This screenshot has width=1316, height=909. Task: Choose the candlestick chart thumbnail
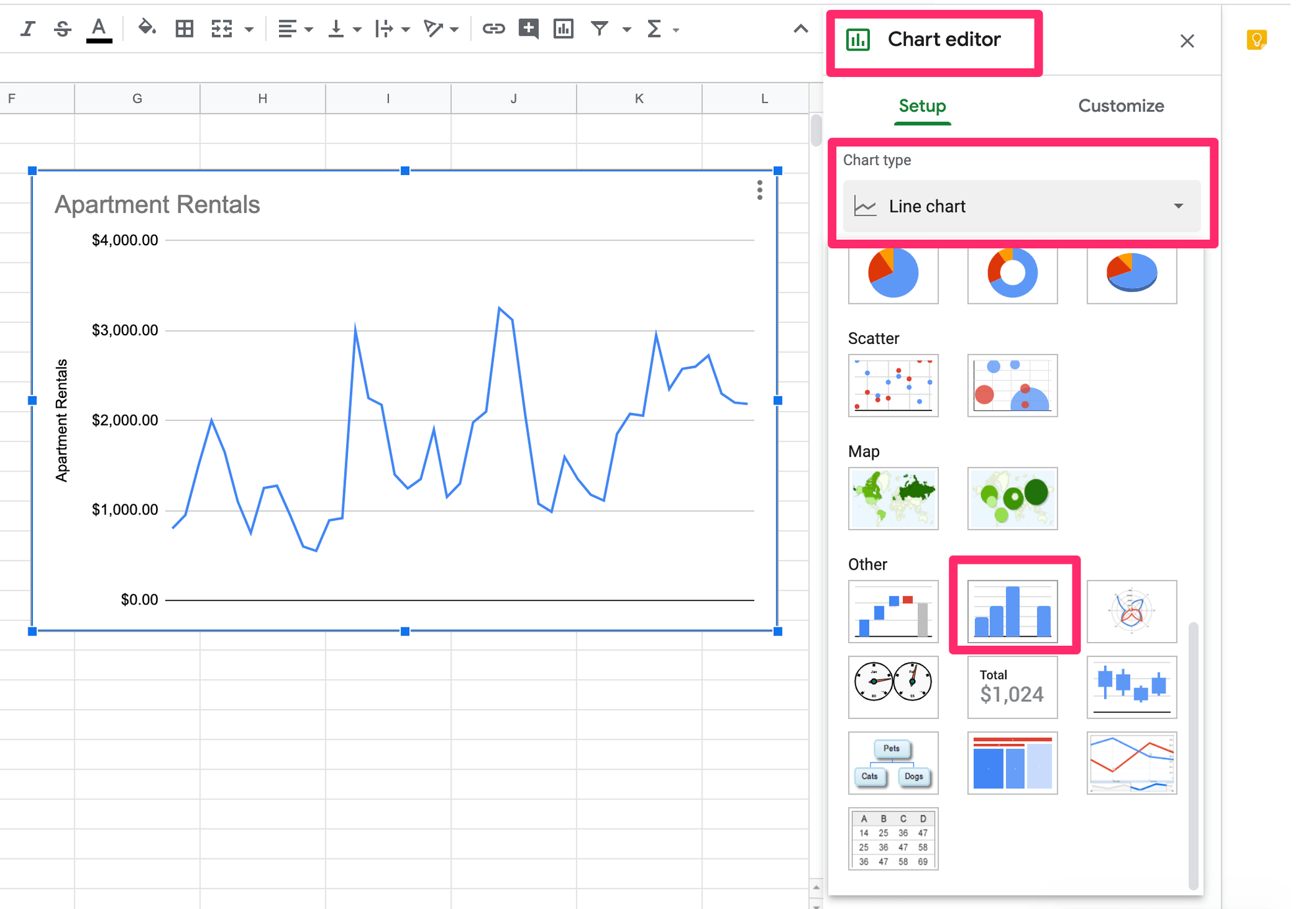1131,687
